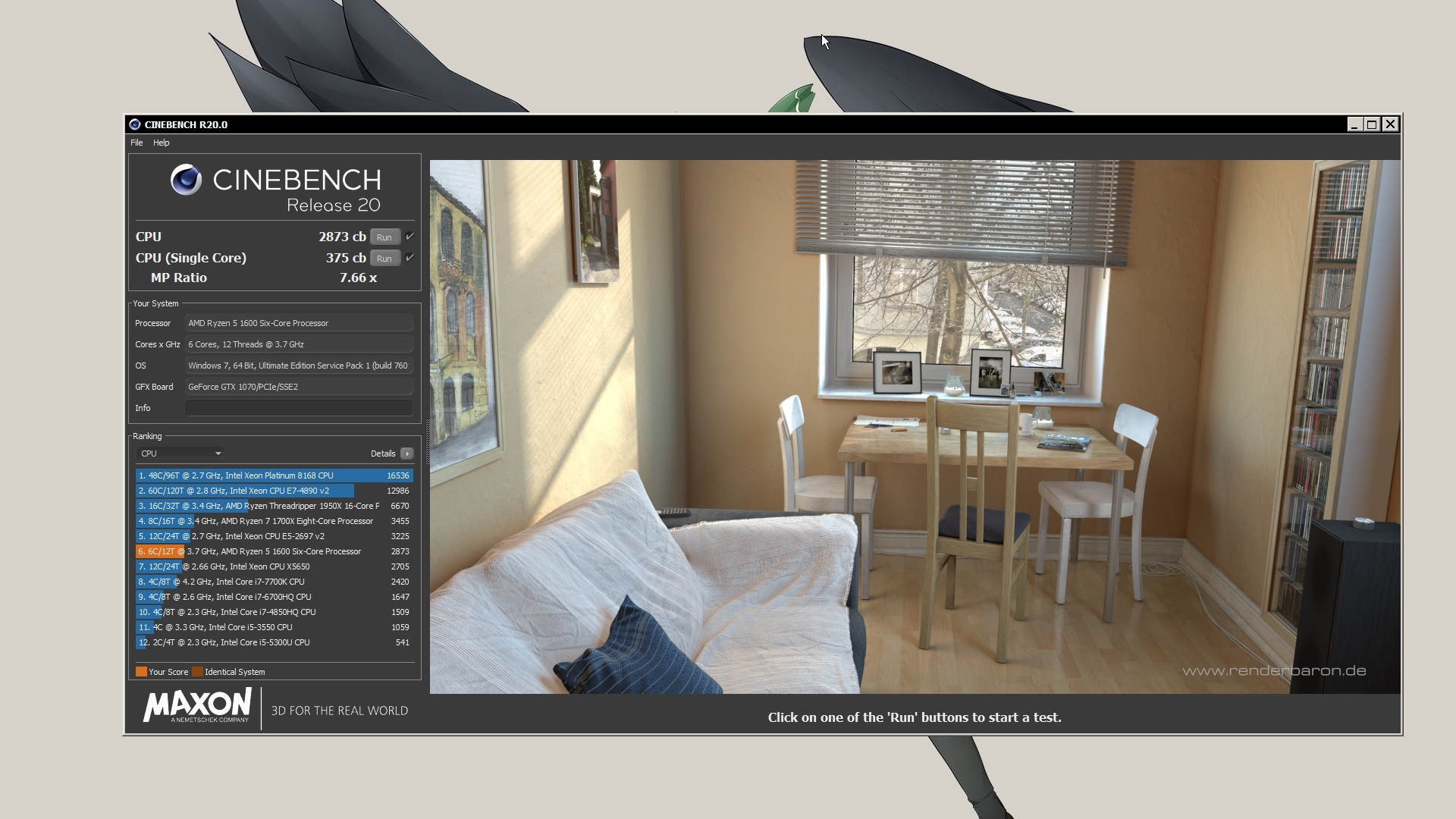Screen dimensions: 1456x819
Task: Click the orange Your Score legend swatch
Action: coord(141,672)
